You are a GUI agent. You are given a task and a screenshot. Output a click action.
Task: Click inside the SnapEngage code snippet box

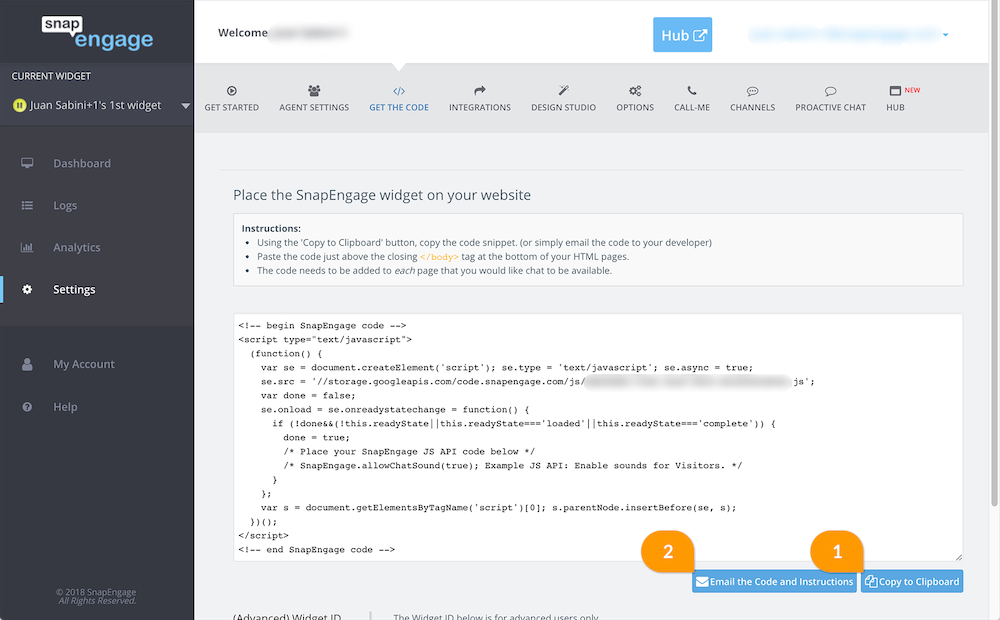point(598,437)
